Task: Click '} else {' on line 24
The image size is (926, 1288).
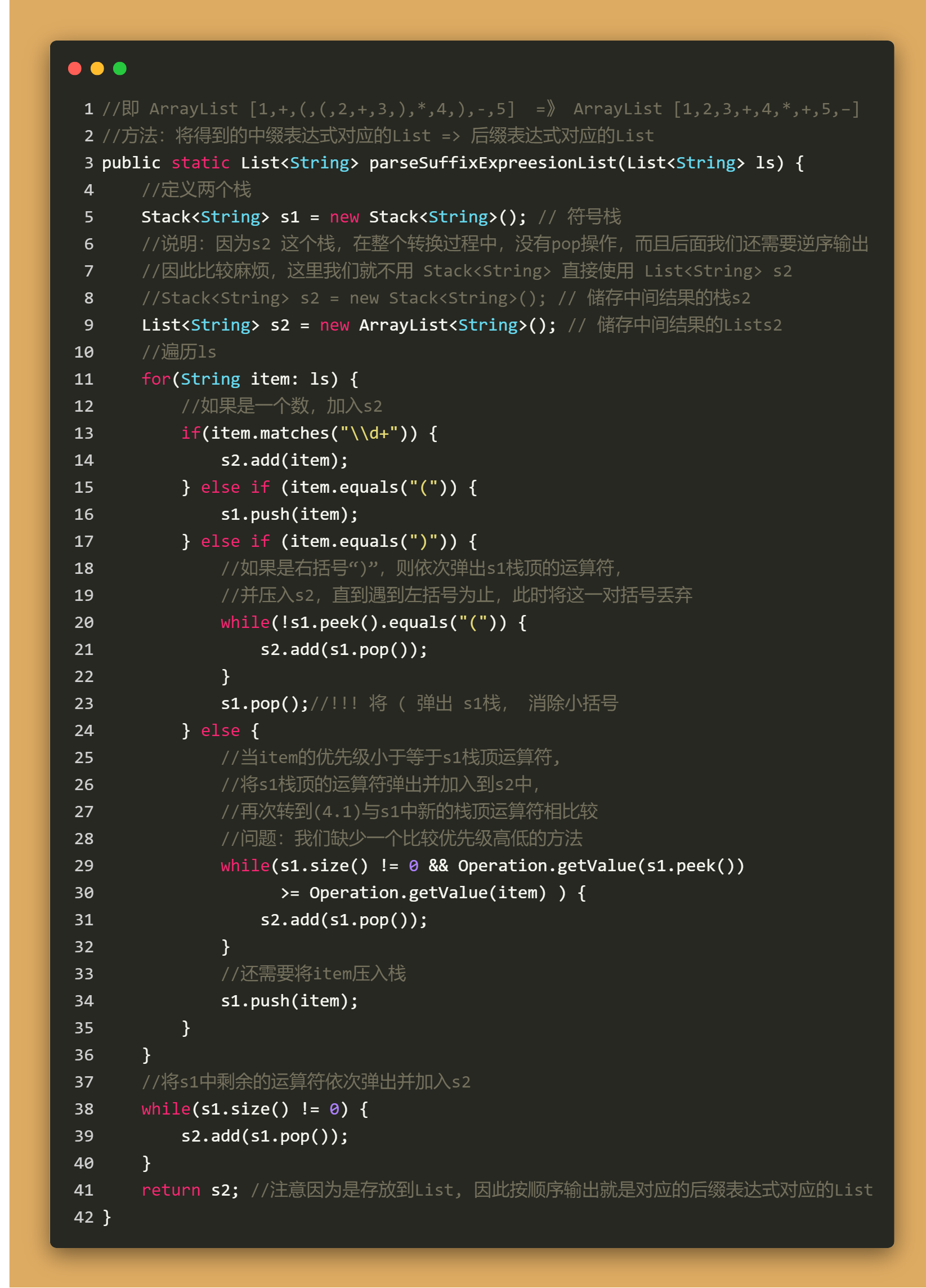Action: 220,731
